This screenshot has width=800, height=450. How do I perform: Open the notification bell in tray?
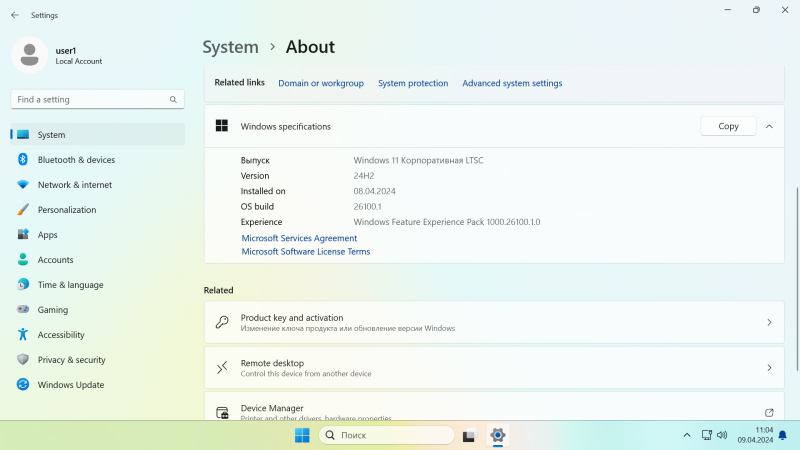783,435
